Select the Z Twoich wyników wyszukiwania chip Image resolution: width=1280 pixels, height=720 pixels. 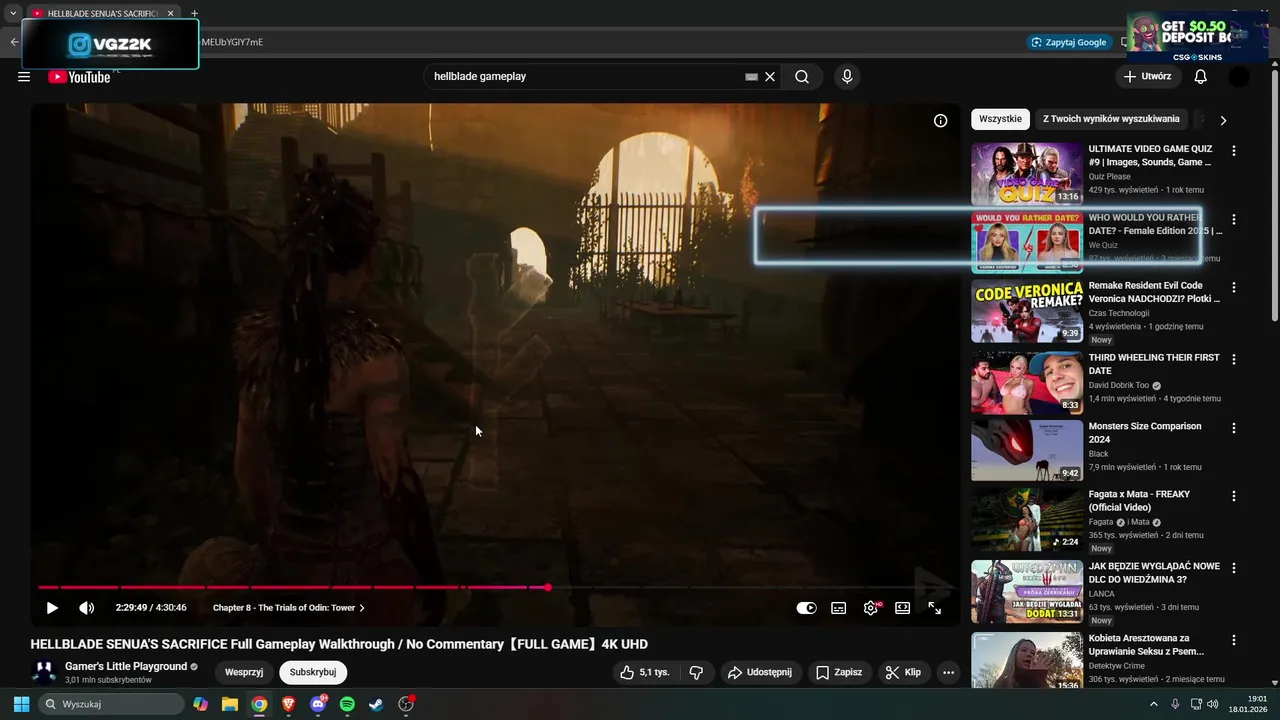[x=1111, y=119]
